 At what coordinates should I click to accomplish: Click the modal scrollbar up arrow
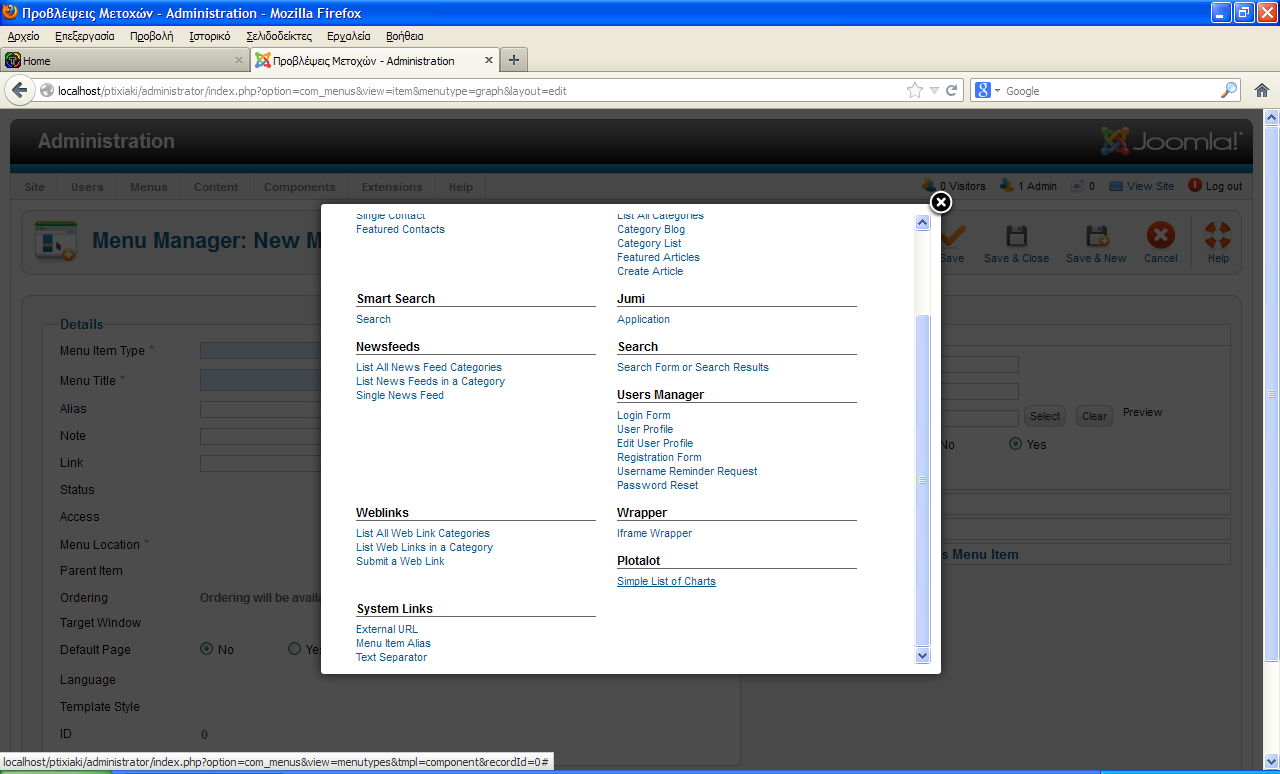click(x=923, y=222)
